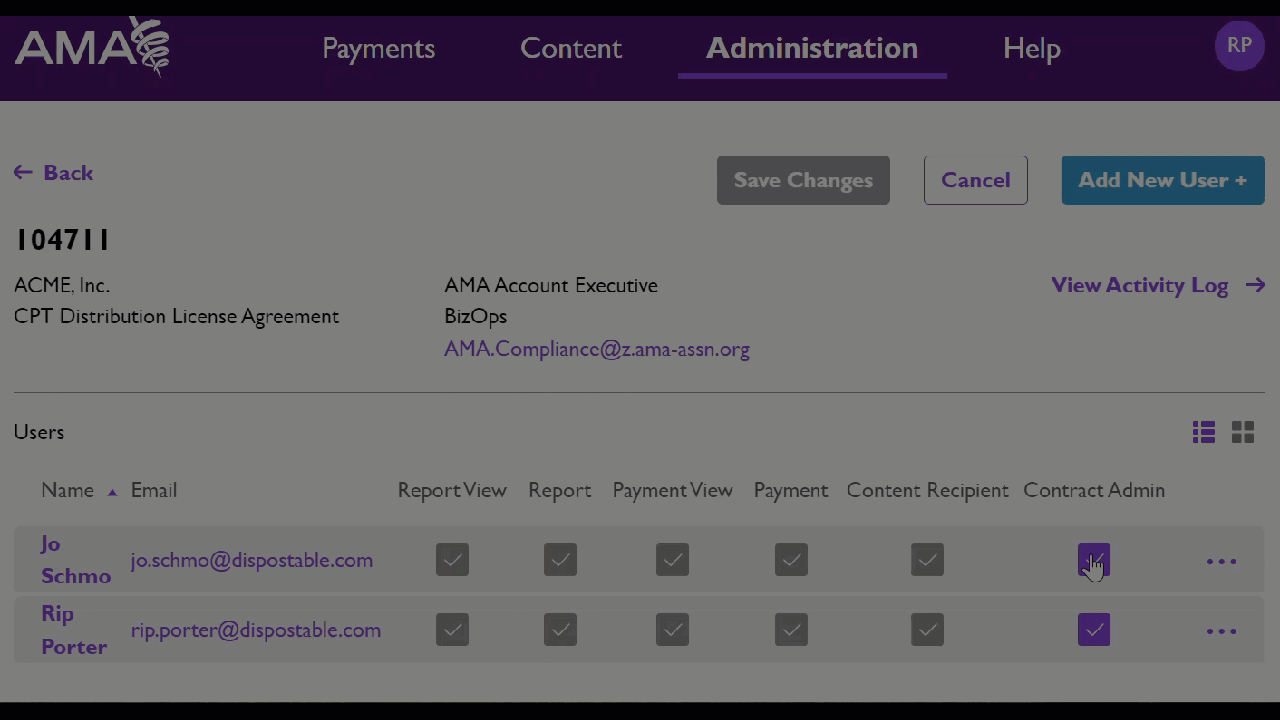Open the Payments menu

[378, 48]
